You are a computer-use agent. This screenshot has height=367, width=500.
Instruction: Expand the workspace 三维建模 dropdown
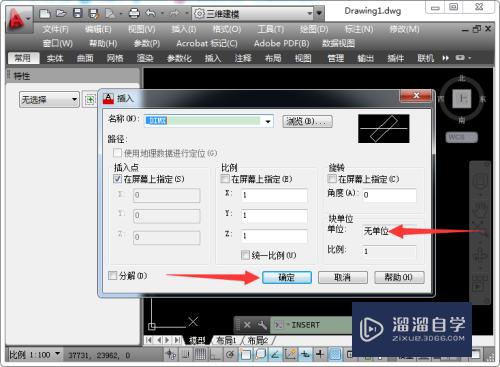pos(310,14)
